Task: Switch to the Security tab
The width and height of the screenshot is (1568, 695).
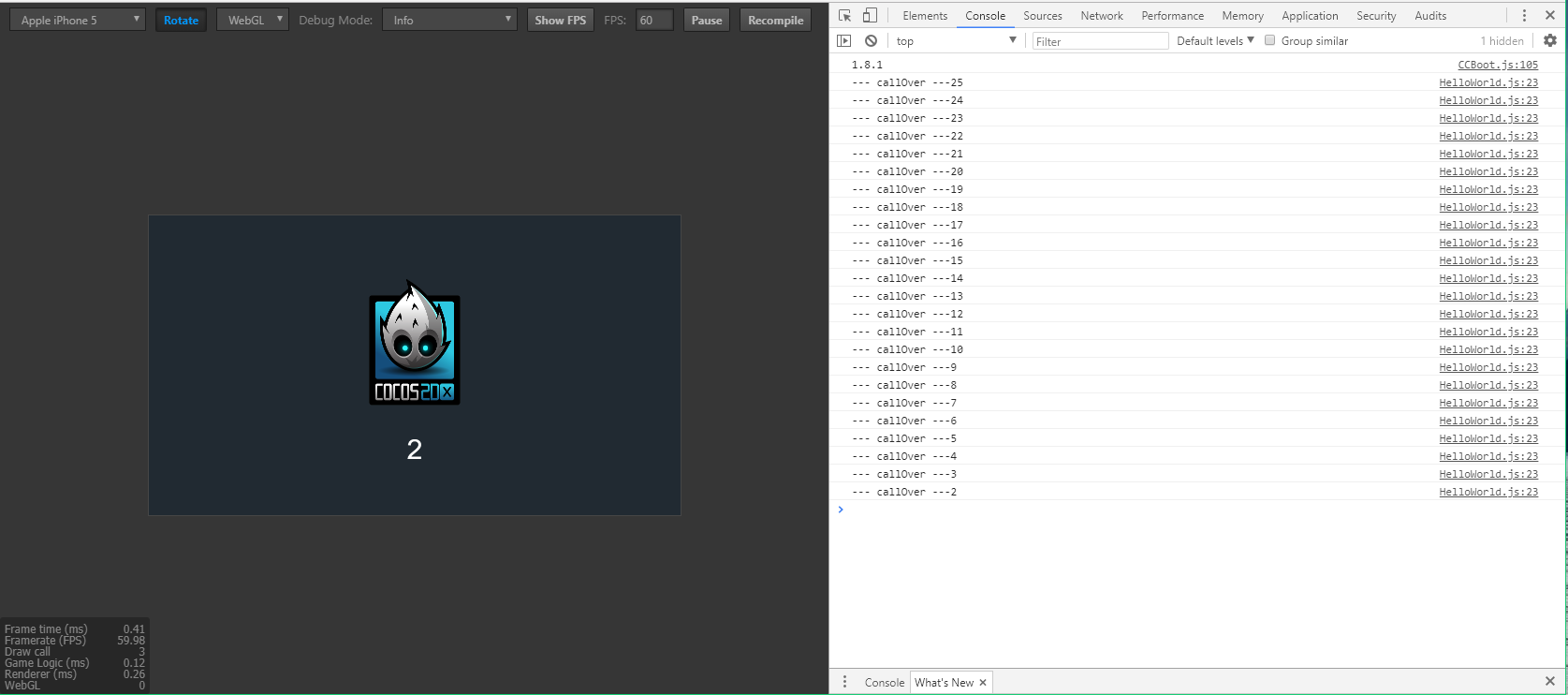Action: [1376, 16]
